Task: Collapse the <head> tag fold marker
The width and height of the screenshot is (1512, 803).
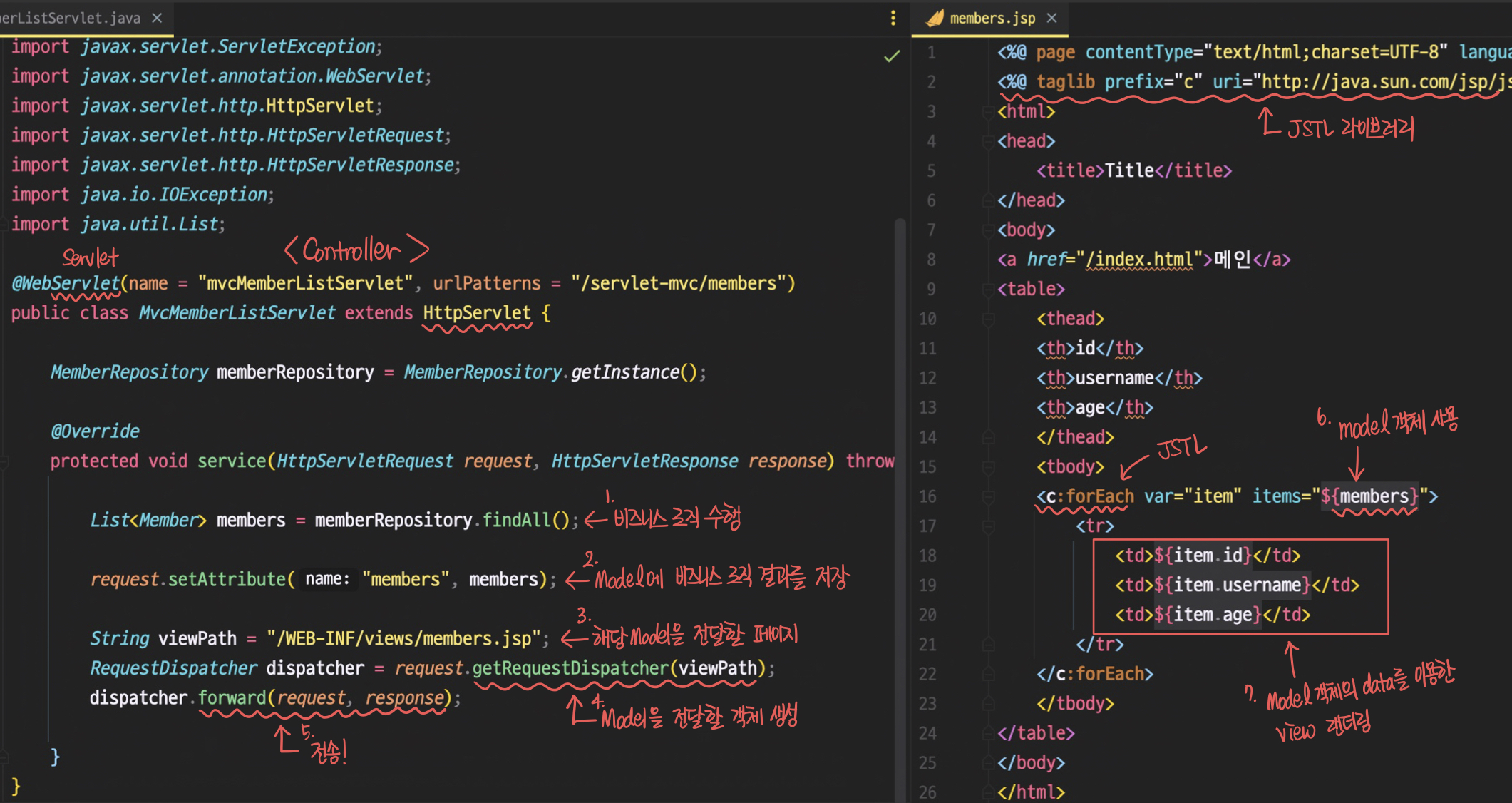Action: pos(988,141)
